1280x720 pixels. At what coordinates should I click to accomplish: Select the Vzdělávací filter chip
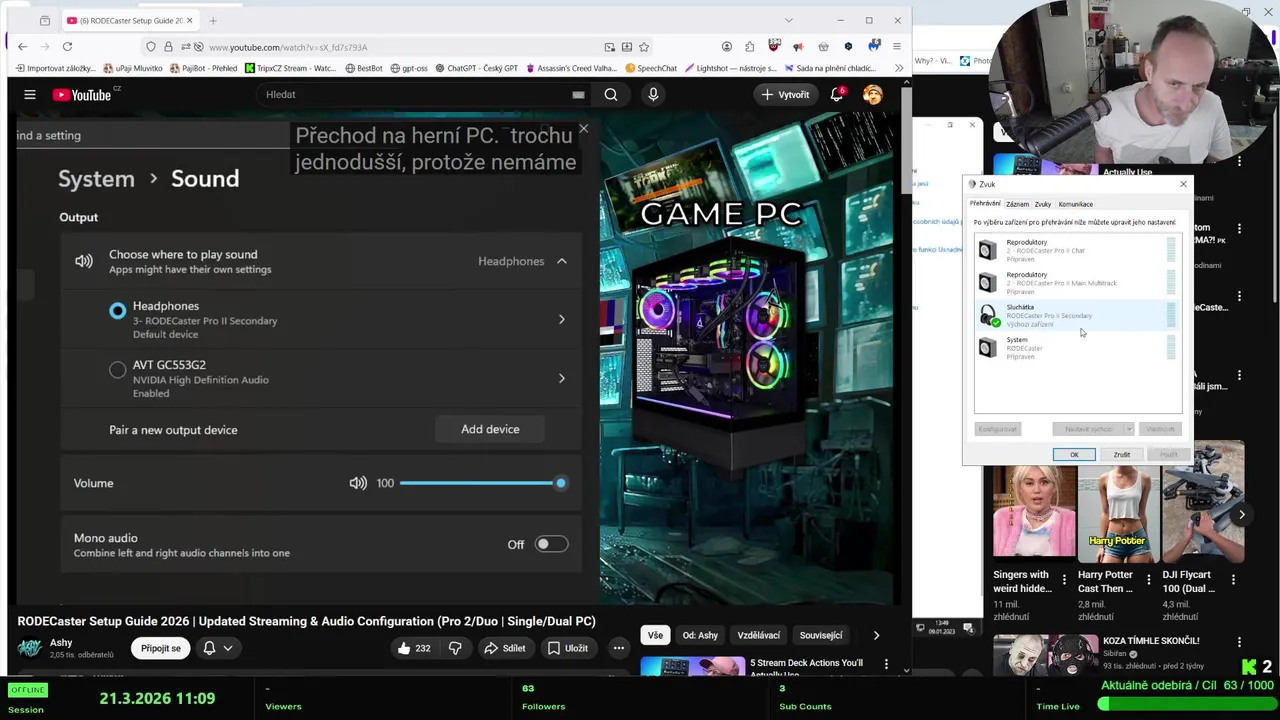[x=759, y=635]
